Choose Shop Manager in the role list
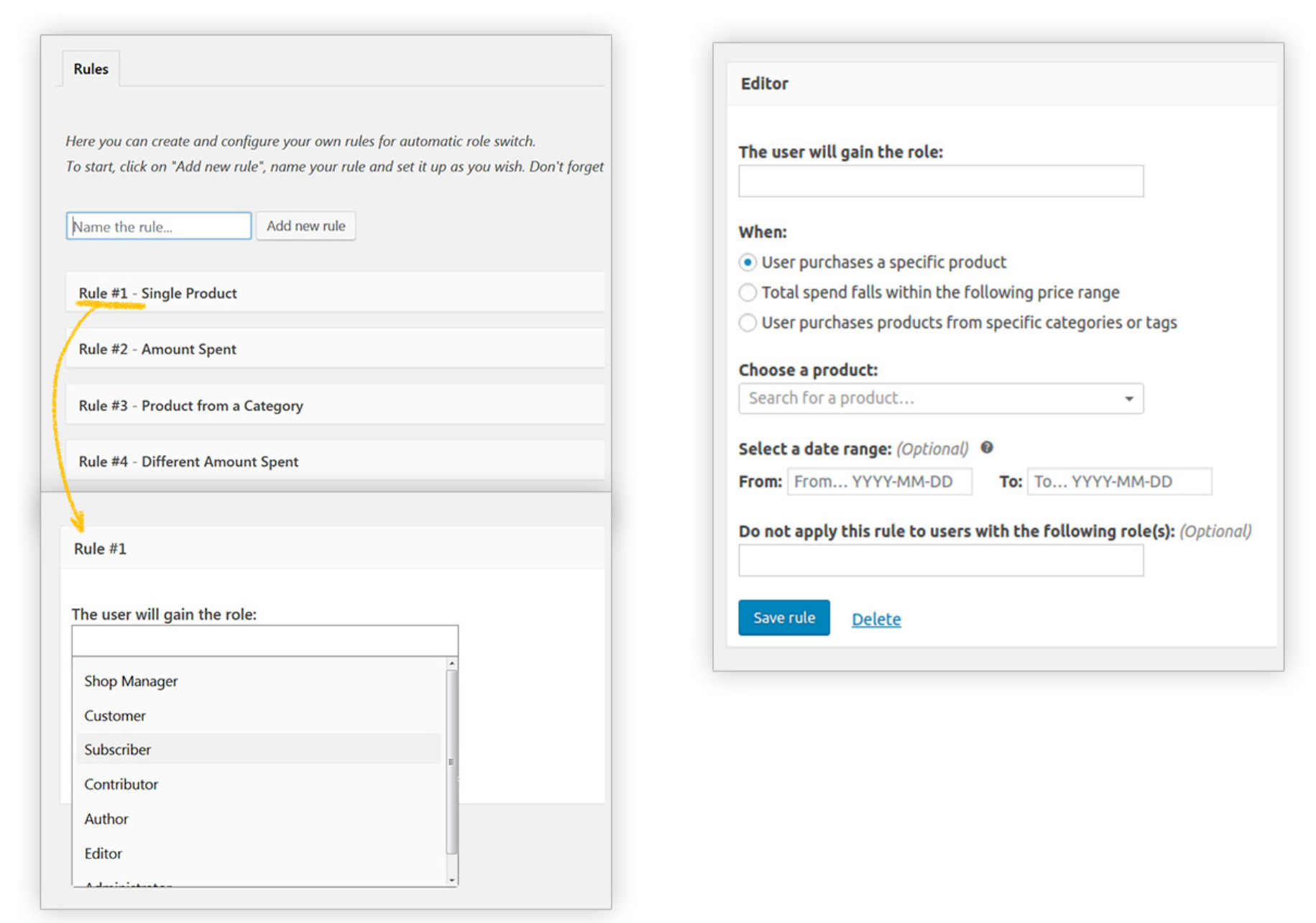Viewport: 1316px width, 923px height. point(131,681)
